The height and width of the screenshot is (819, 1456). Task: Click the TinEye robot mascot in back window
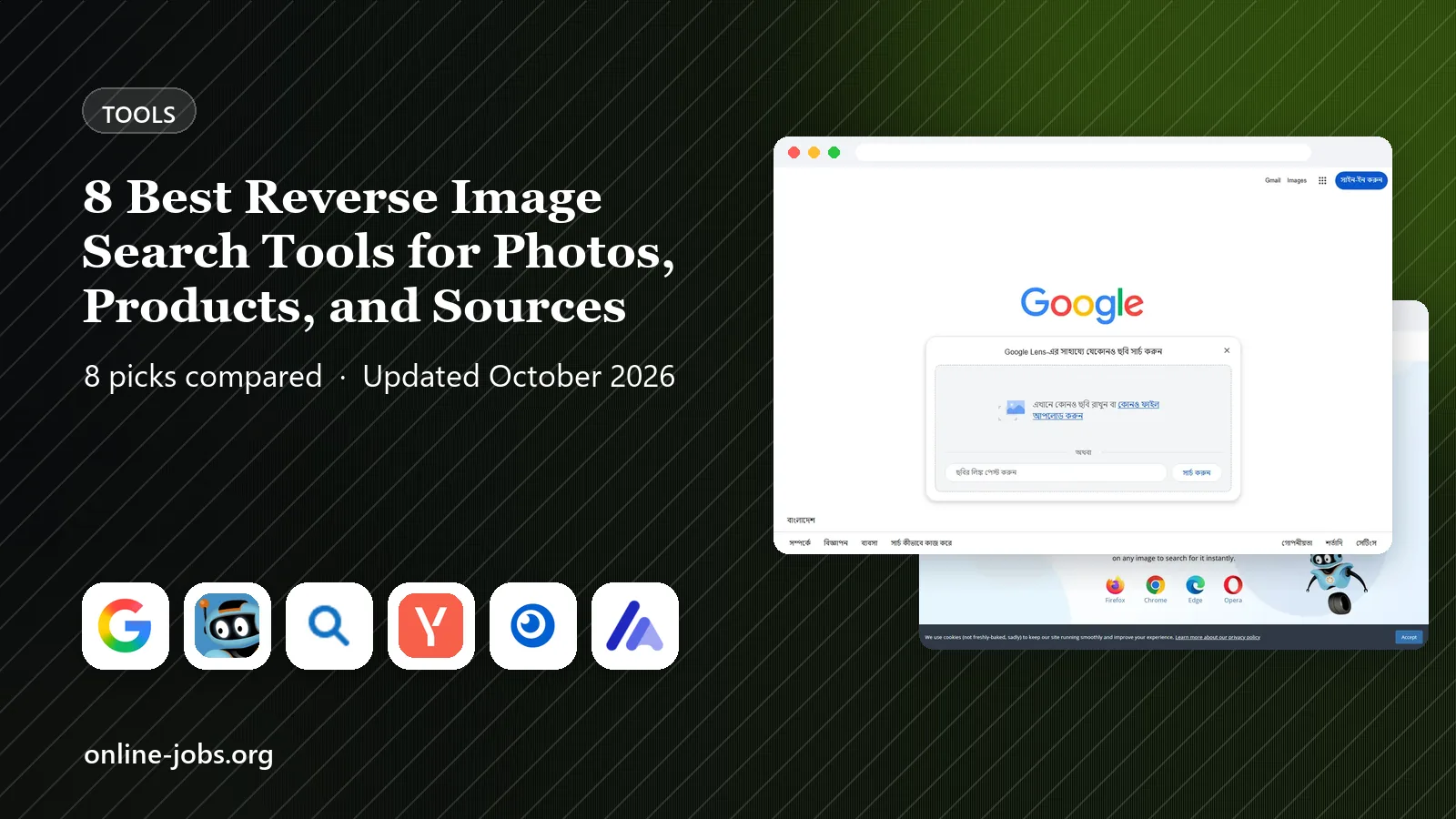(x=1336, y=584)
